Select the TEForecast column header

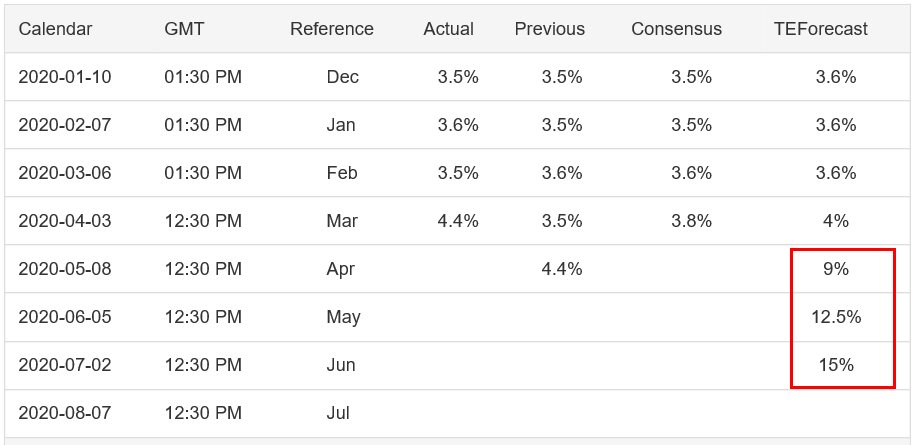click(821, 29)
